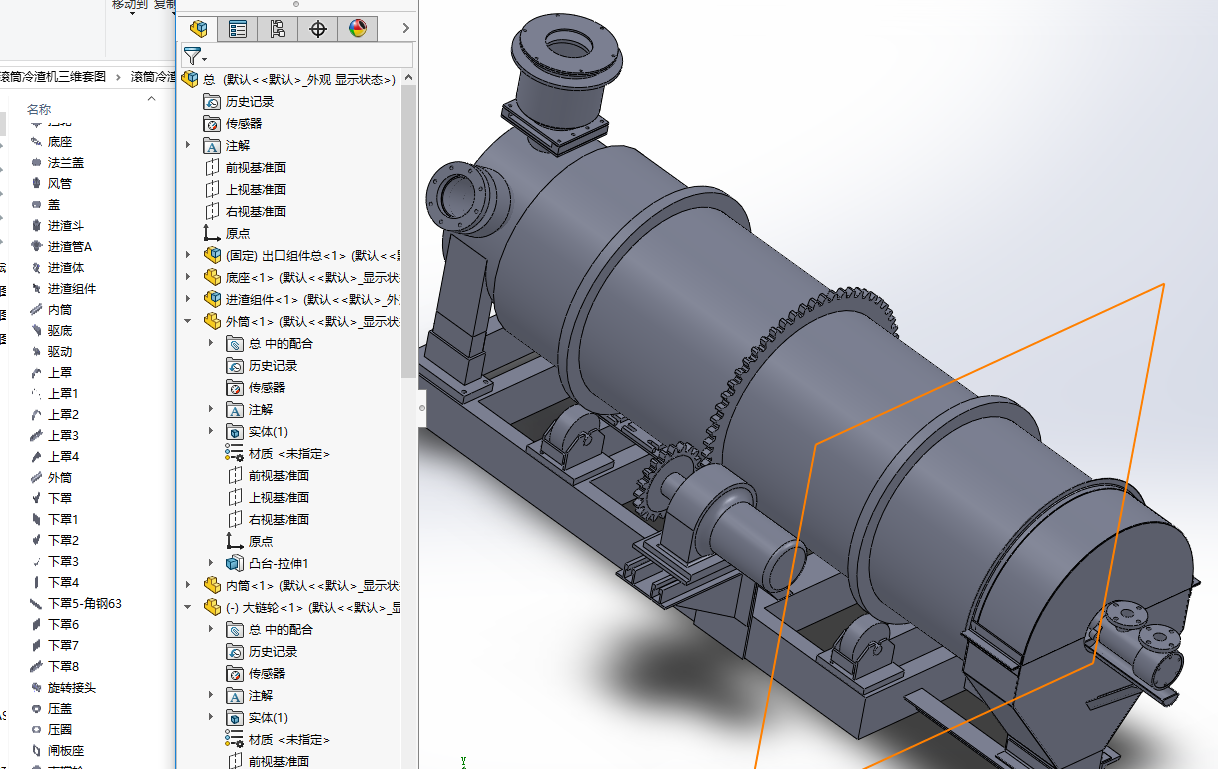Open the DimXpertManager crosshair tab
The height and width of the screenshot is (769, 1218).
coord(318,29)
